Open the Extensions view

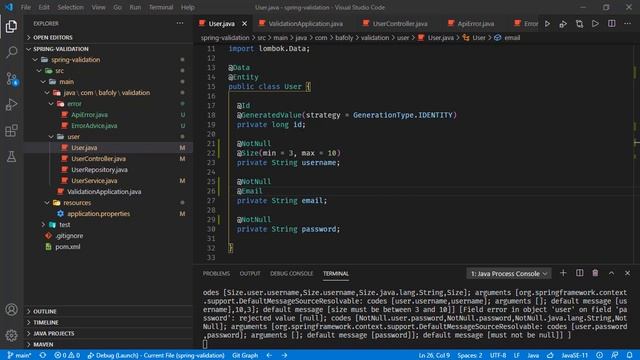click(11, 131)
